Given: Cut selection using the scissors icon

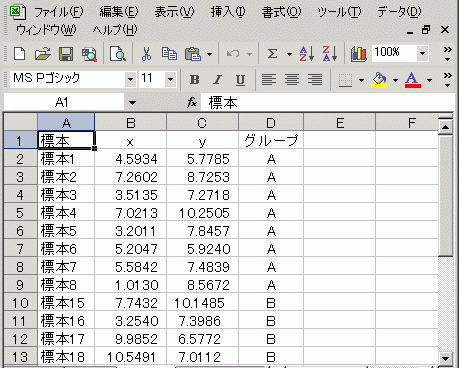Looking at the screenshot, I should [x=146, y=54].
